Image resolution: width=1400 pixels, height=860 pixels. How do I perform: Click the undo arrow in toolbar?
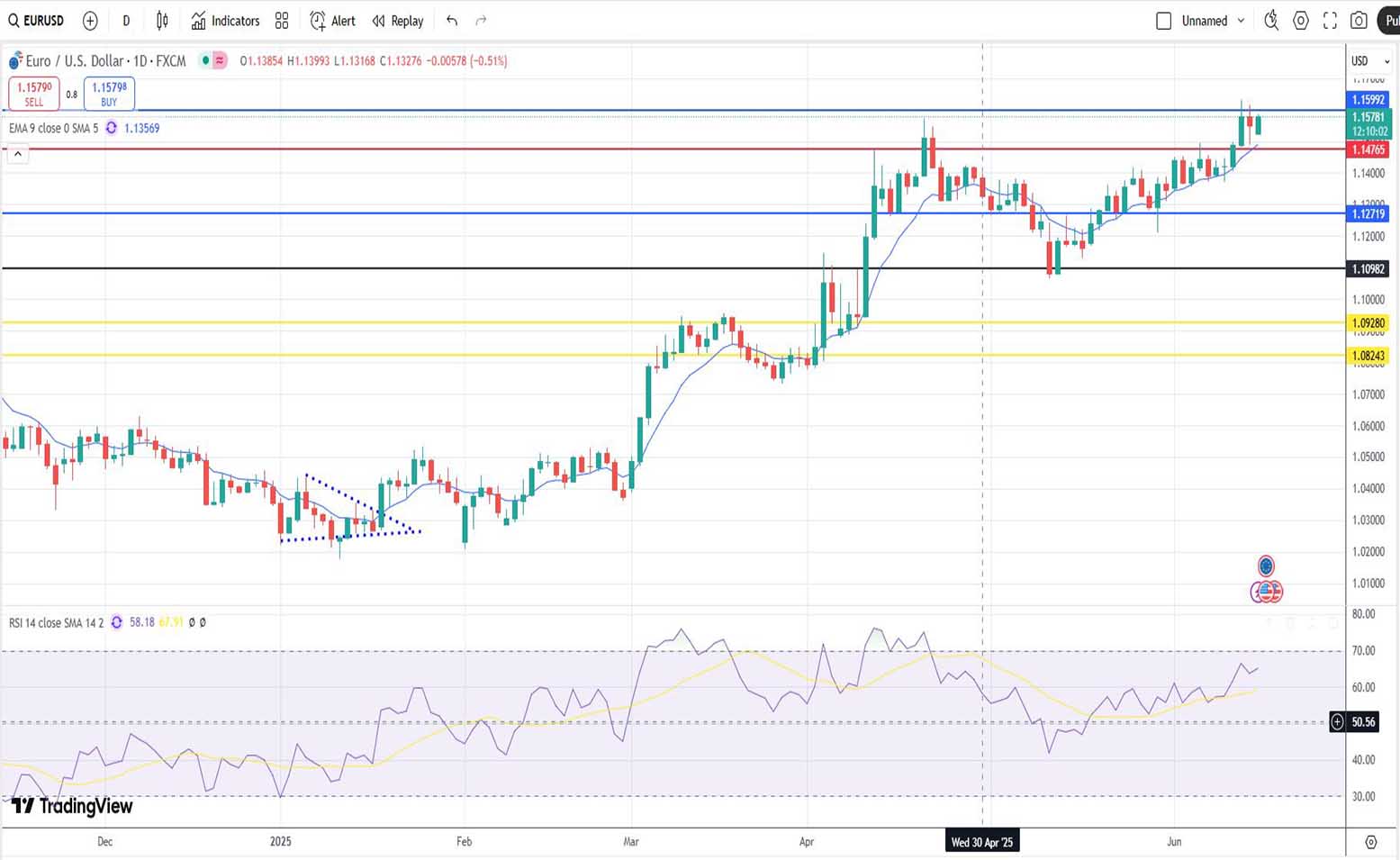click(x=452, y=21)
